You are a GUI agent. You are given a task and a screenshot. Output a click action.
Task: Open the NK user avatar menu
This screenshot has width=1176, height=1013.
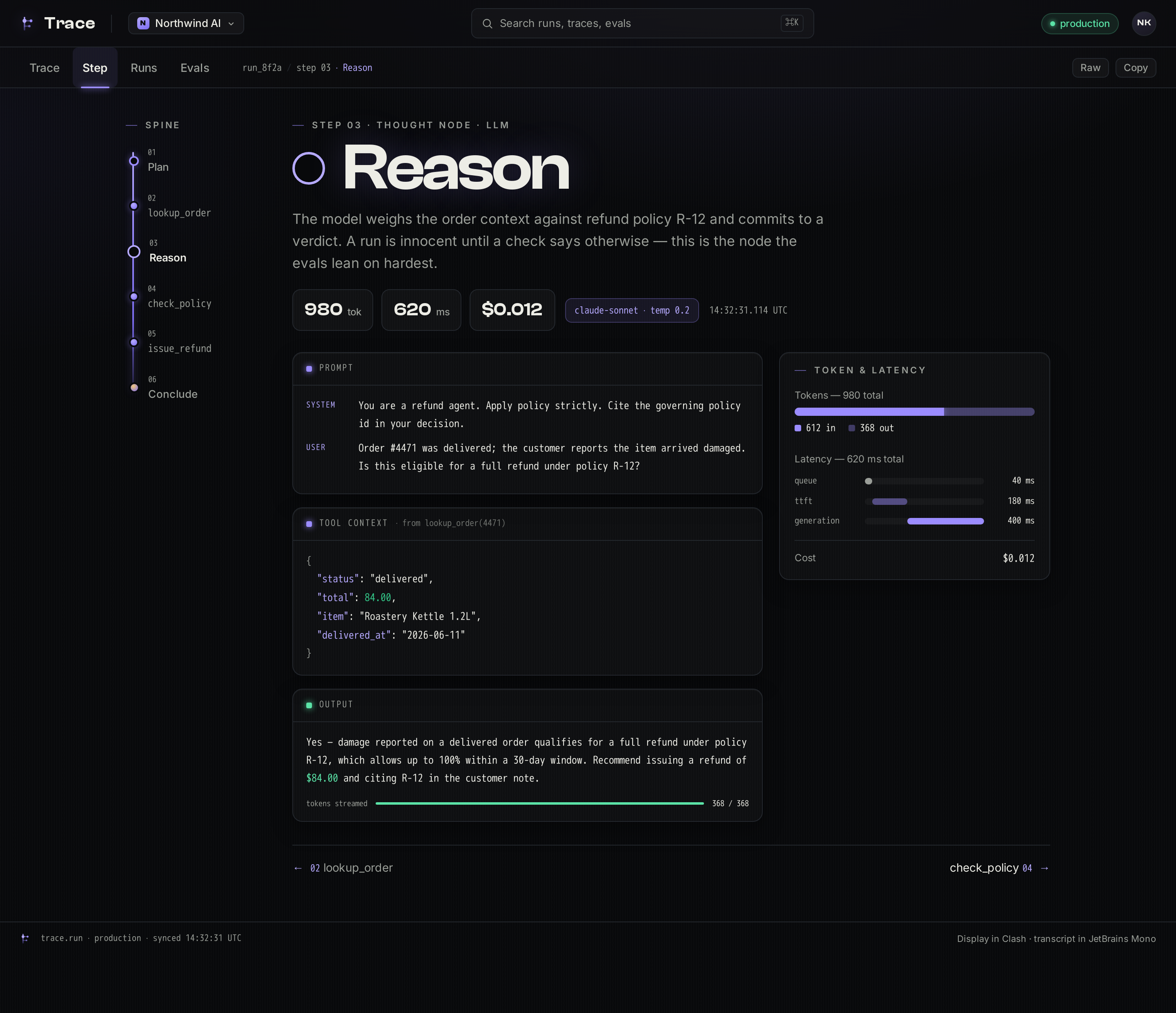click(x=1144, y=23)
